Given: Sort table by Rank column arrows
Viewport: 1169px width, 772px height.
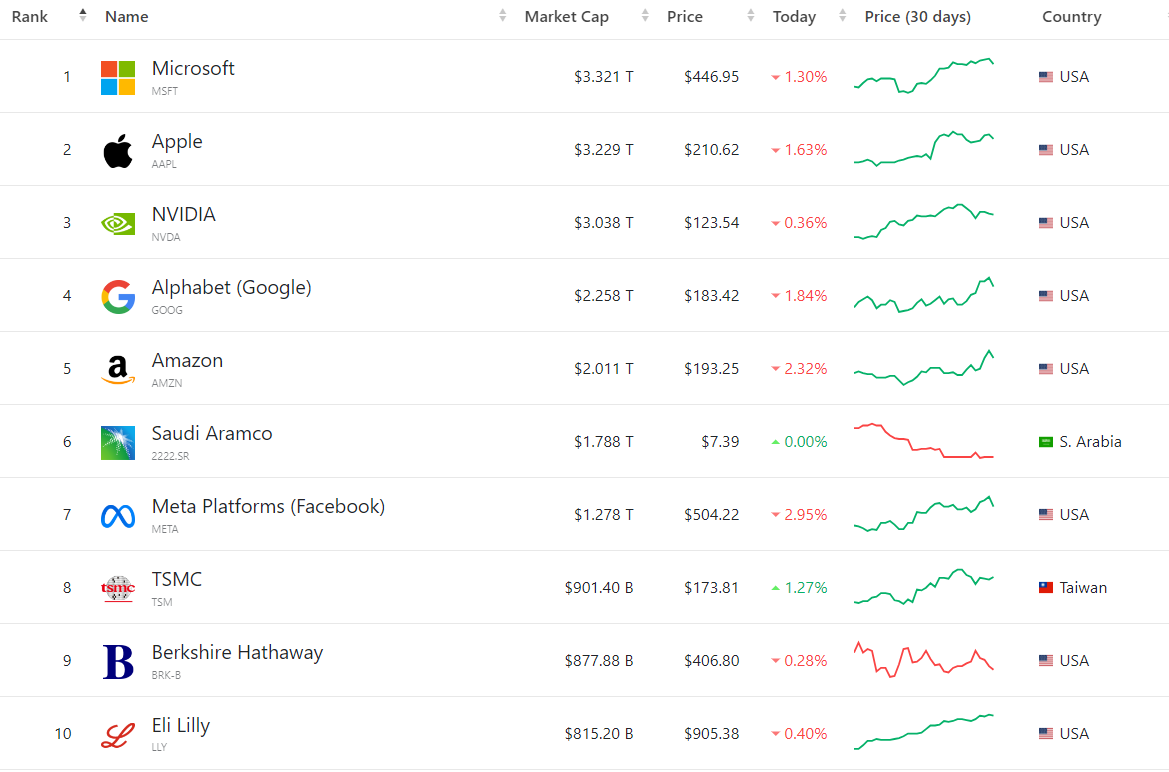Looking at the screenshot, I should pos(83,16).
